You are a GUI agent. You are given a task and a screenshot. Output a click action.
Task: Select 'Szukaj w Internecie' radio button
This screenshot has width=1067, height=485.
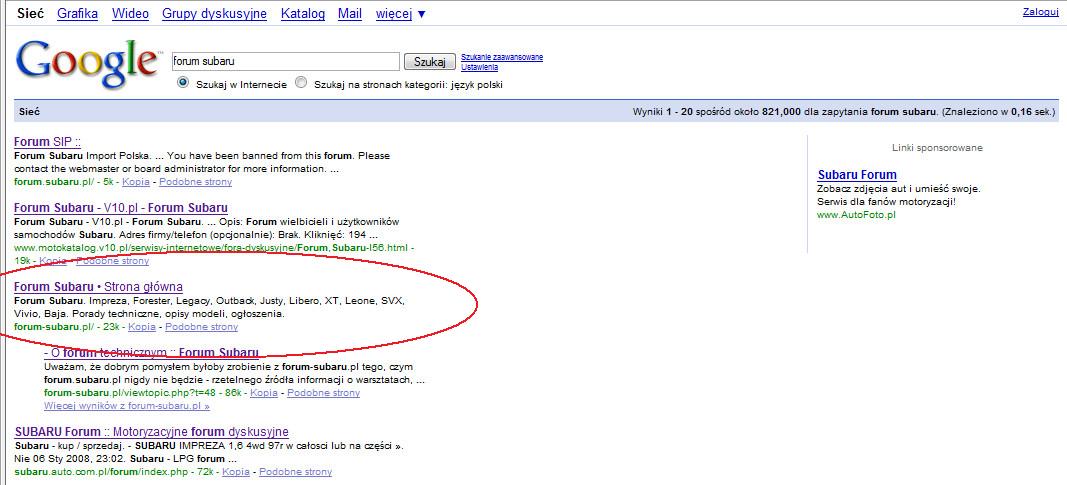[183, 84]
